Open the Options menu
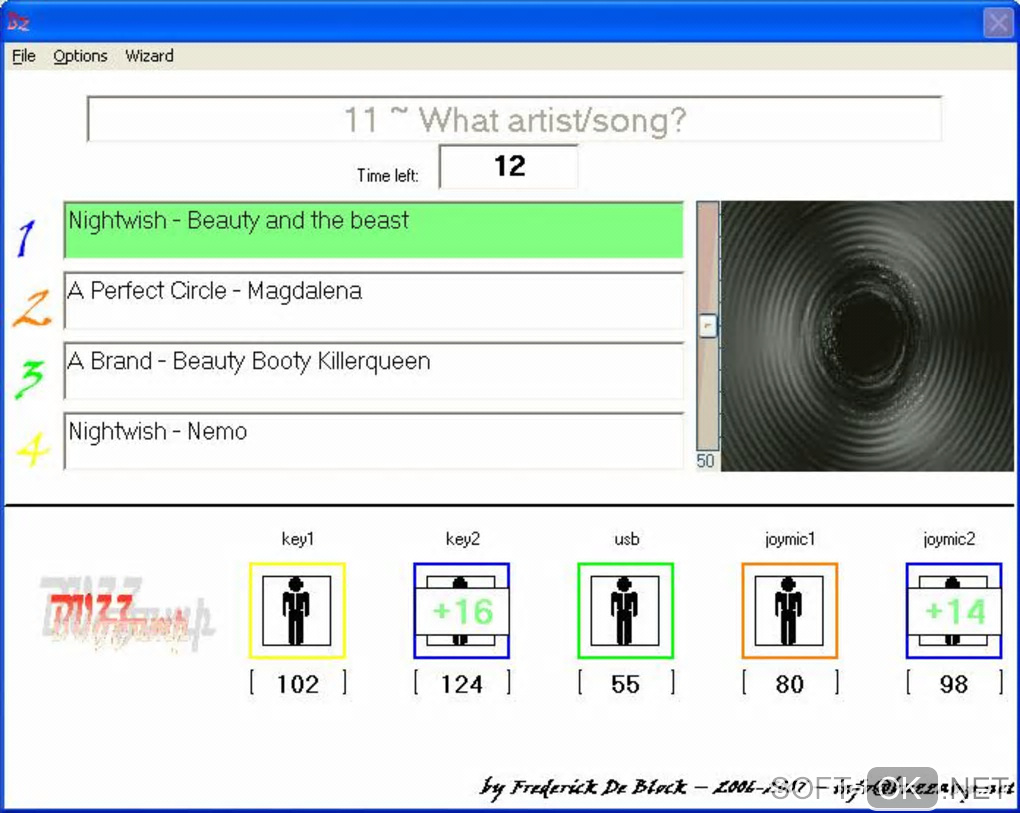 pos(80,56)
